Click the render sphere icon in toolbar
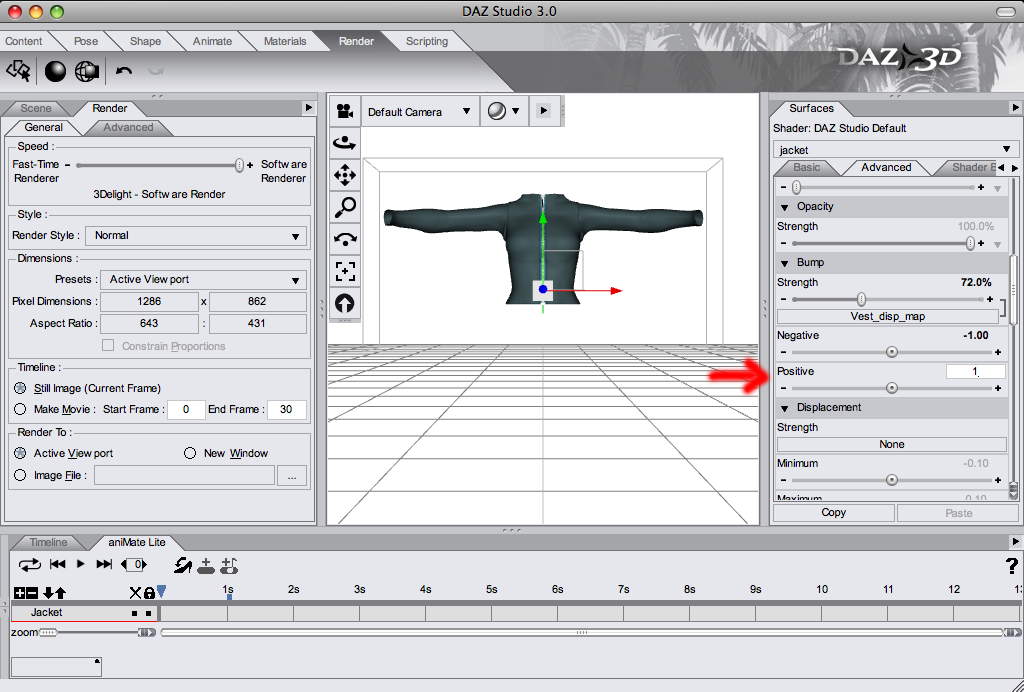The width and height of the screenshot is (1024, 692). click(55, 71)
